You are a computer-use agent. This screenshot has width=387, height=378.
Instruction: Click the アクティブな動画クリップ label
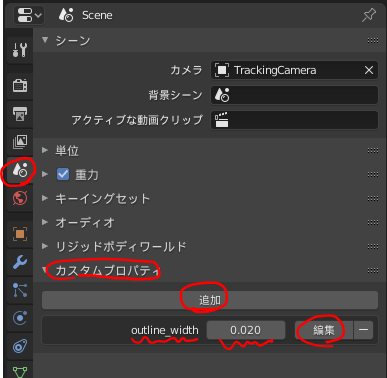[137, 120]
